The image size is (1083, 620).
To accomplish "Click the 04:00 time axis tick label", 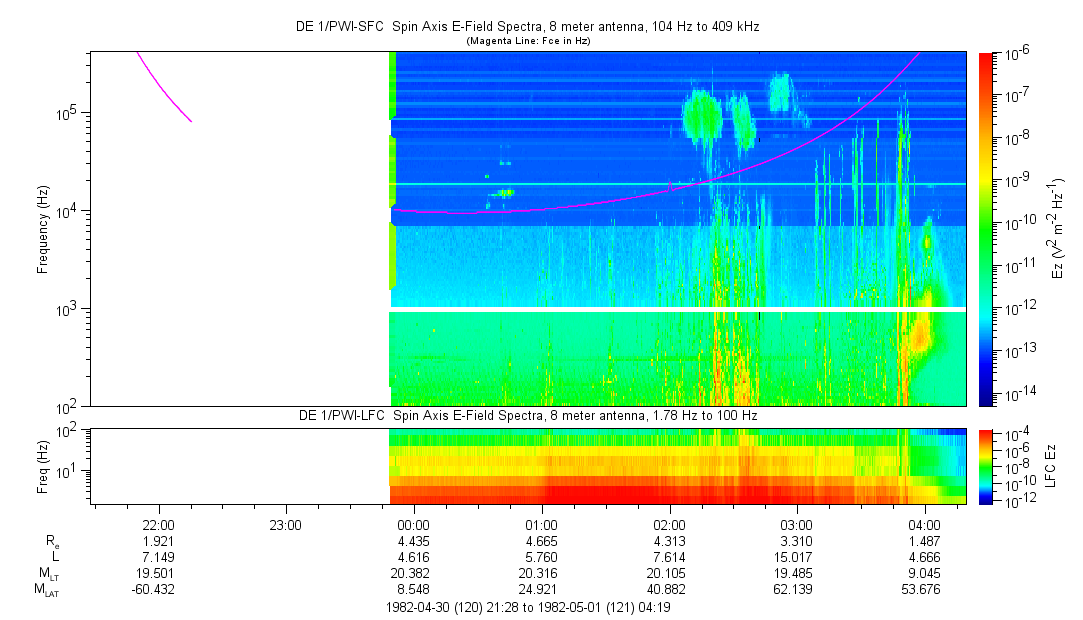I will (x=924, y=524).
